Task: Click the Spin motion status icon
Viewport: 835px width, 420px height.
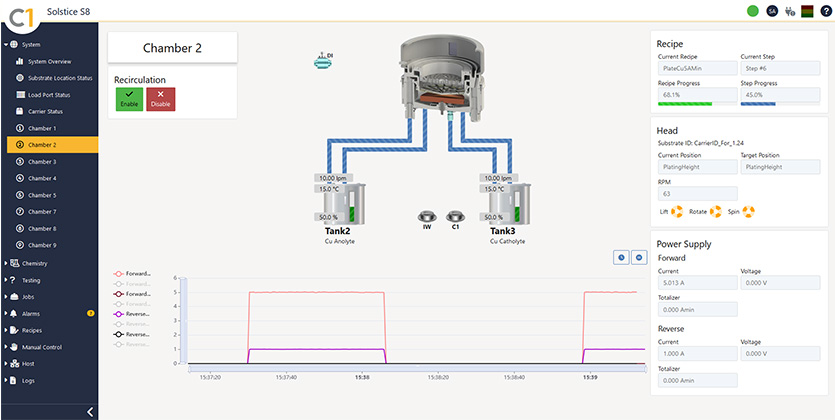Action: 748,212
